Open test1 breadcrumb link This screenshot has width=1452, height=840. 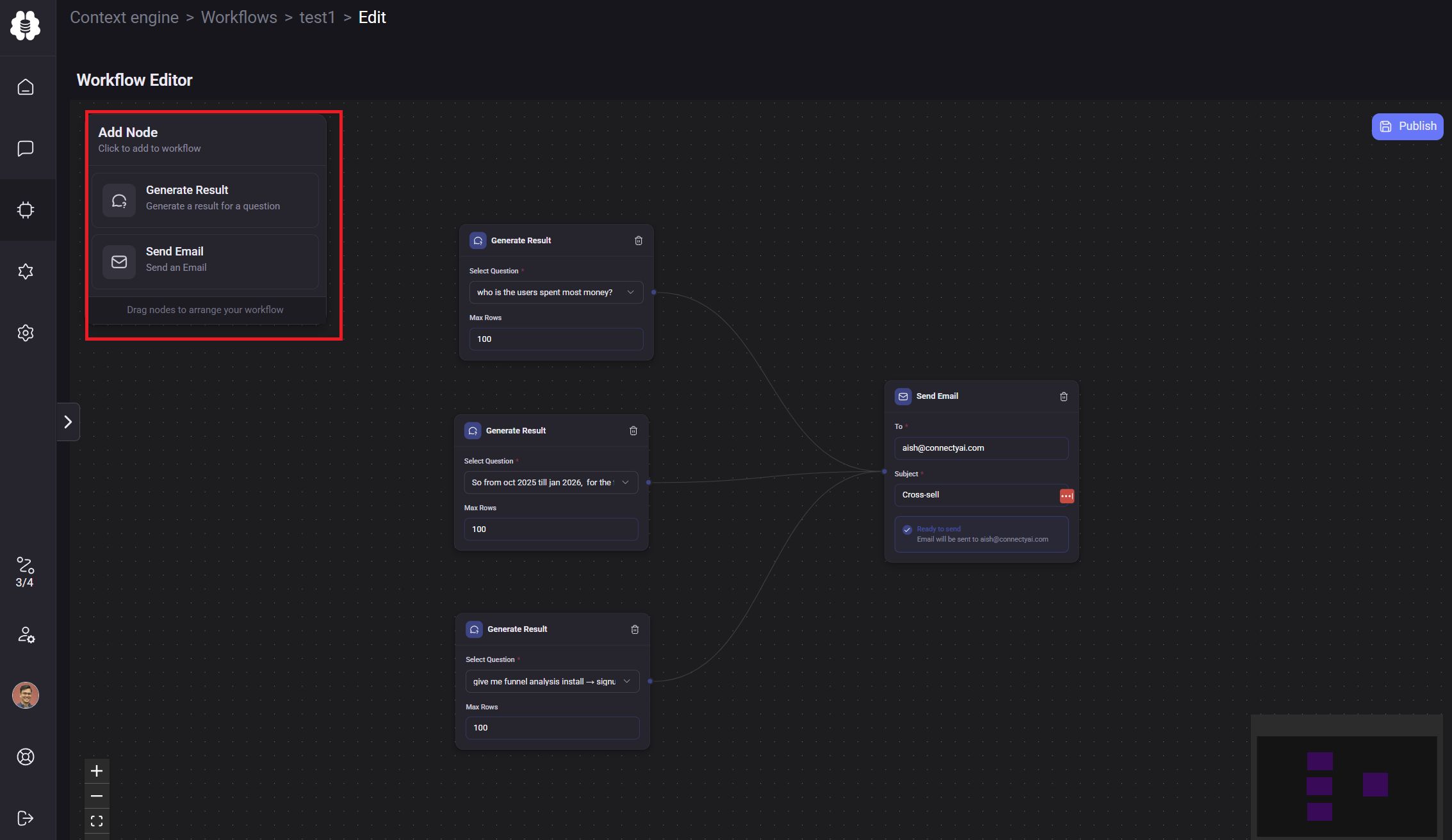pos(317,17)
